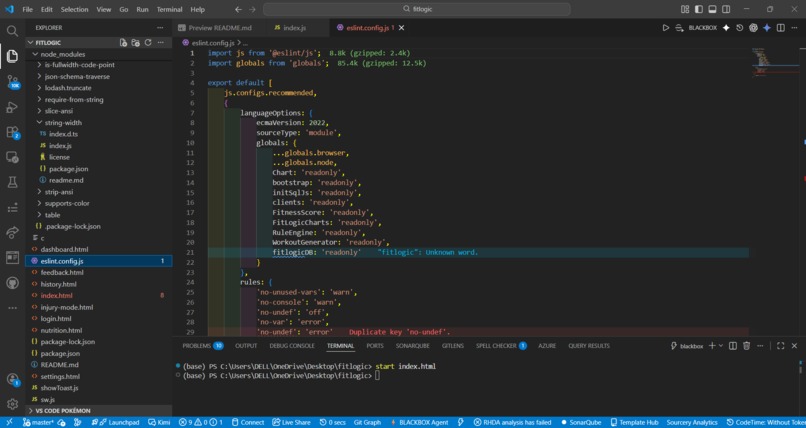Click the New File icon in Explorer
This screenshot has height=428, width=806.
tap(124, 43)
